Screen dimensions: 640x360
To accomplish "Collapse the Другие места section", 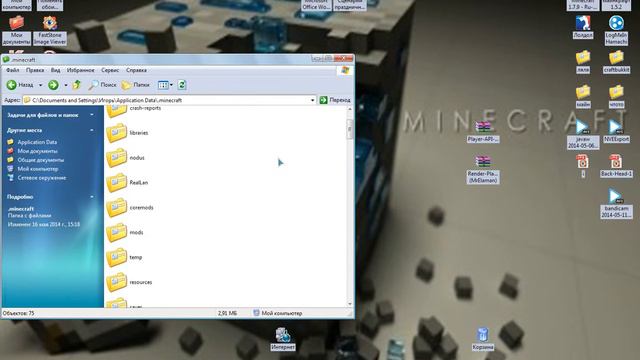I will point(92,130).
